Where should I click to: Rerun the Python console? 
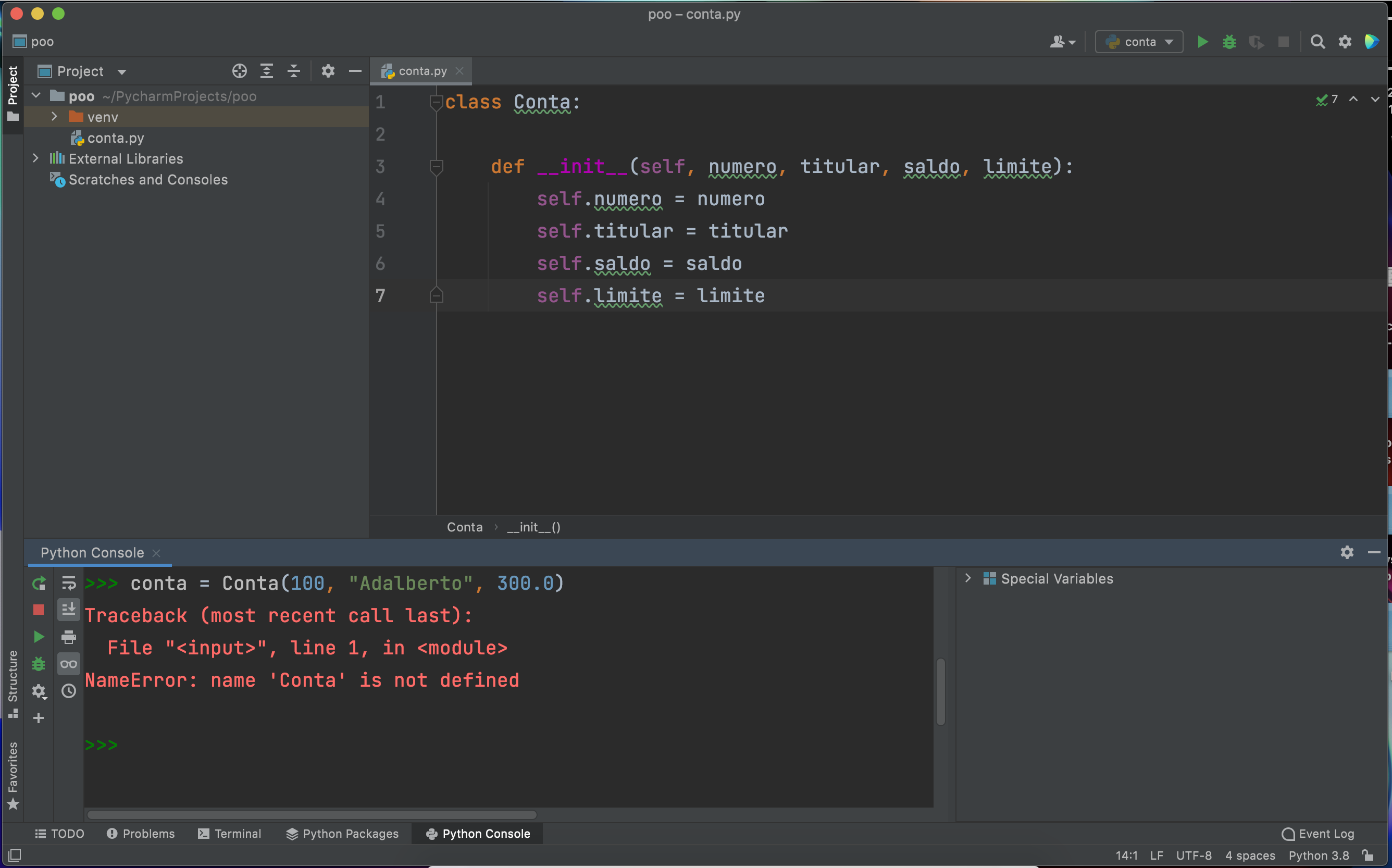click(39, 583)
